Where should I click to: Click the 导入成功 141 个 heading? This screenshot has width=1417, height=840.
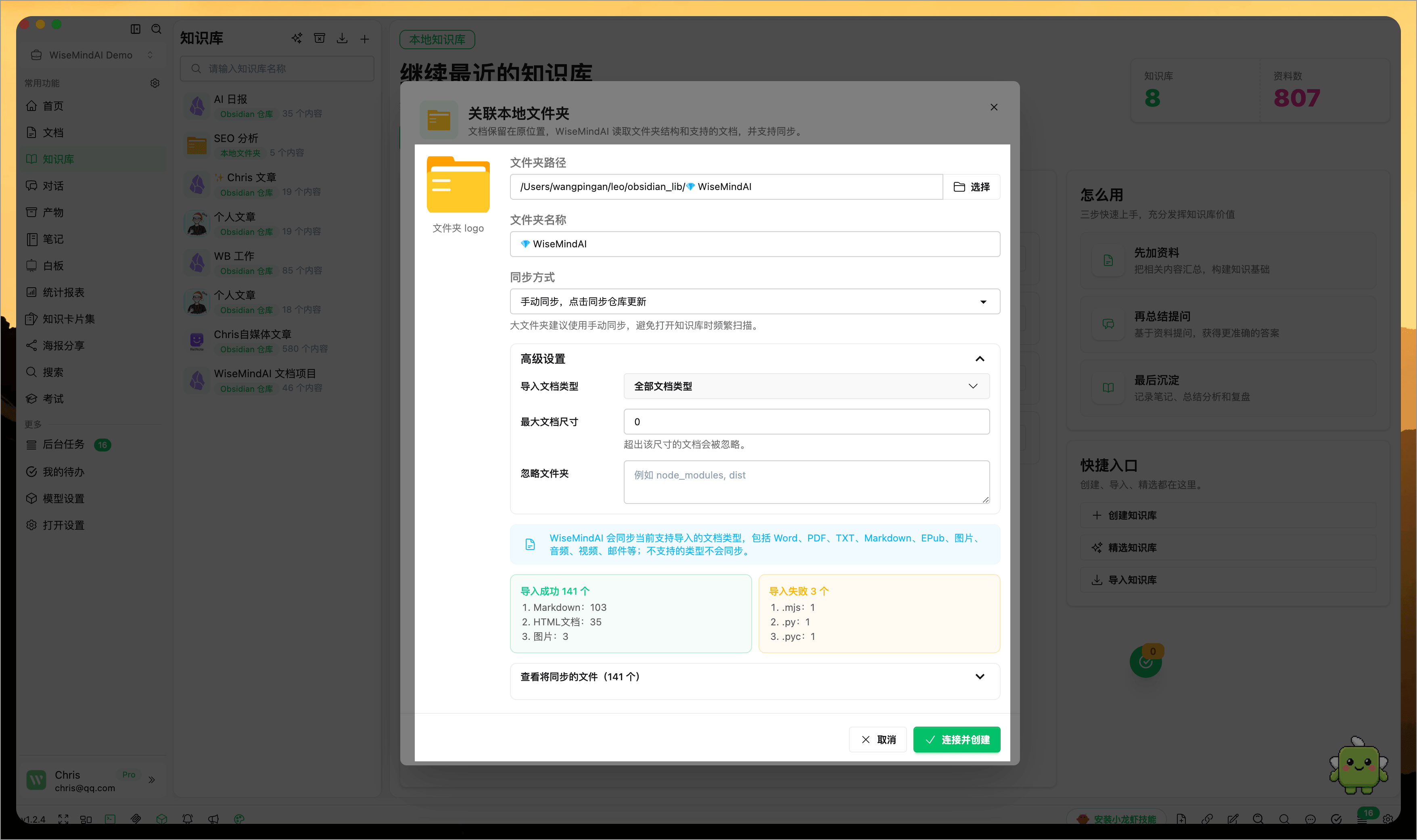[x=555, y=591]
